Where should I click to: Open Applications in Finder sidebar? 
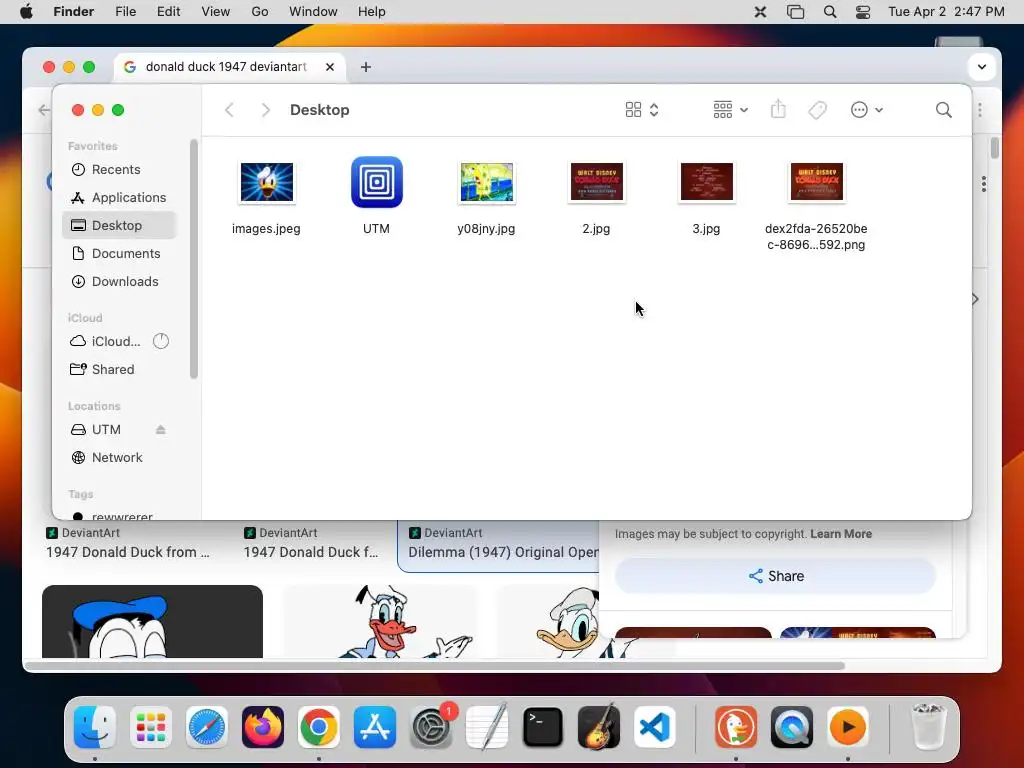[x=119, y=198]
